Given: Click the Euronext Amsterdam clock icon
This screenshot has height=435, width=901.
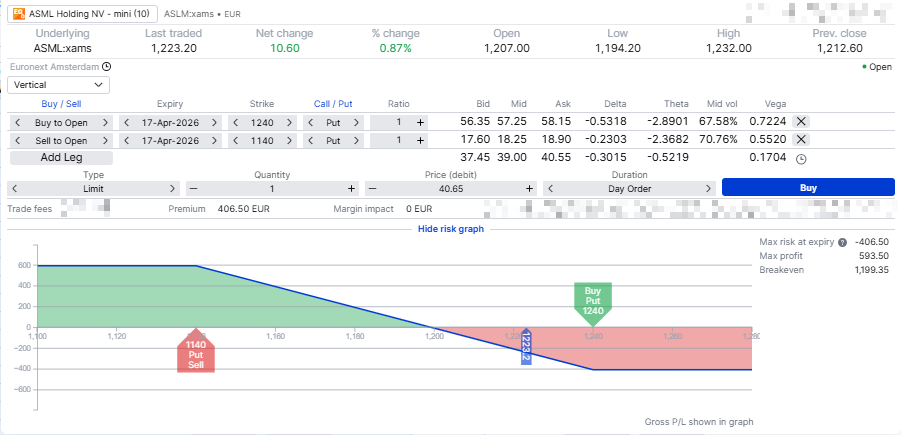Looking at the screenshot, I should [x=106, y=67].
